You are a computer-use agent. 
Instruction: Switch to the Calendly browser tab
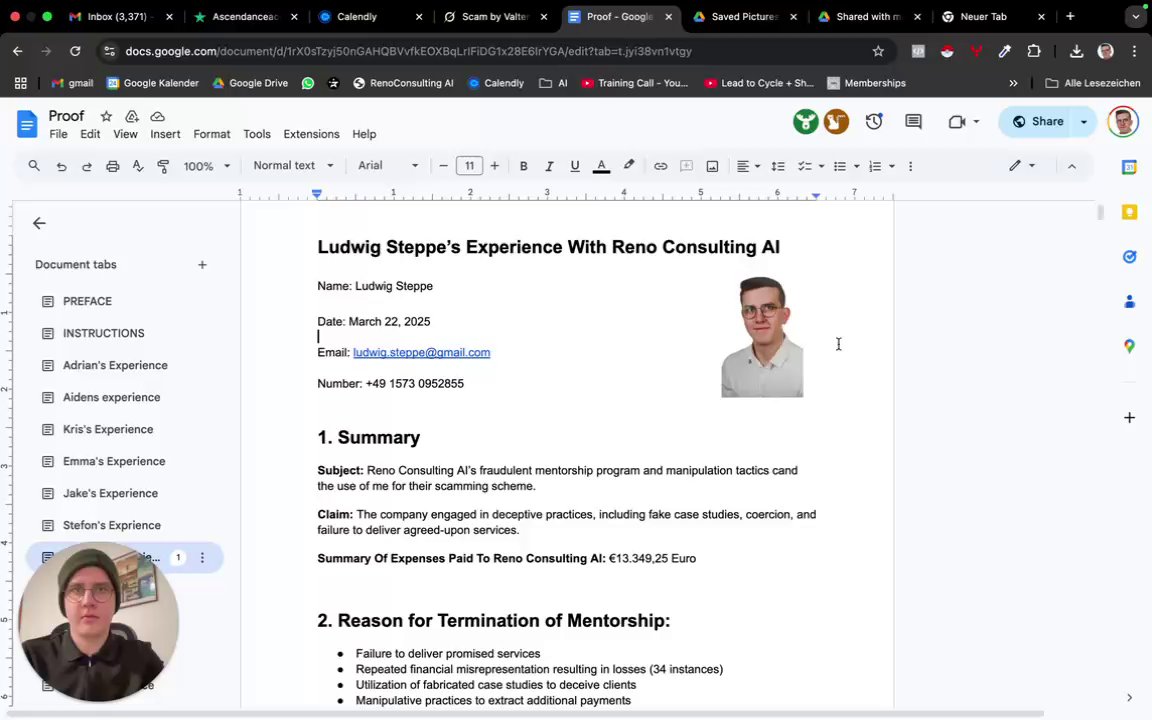pos(371,16)
